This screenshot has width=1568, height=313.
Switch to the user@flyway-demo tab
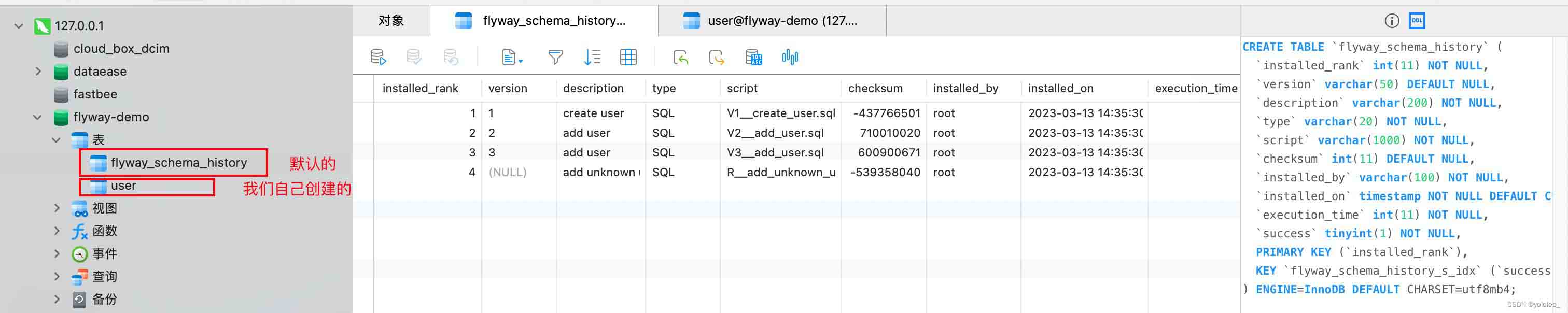772,21
